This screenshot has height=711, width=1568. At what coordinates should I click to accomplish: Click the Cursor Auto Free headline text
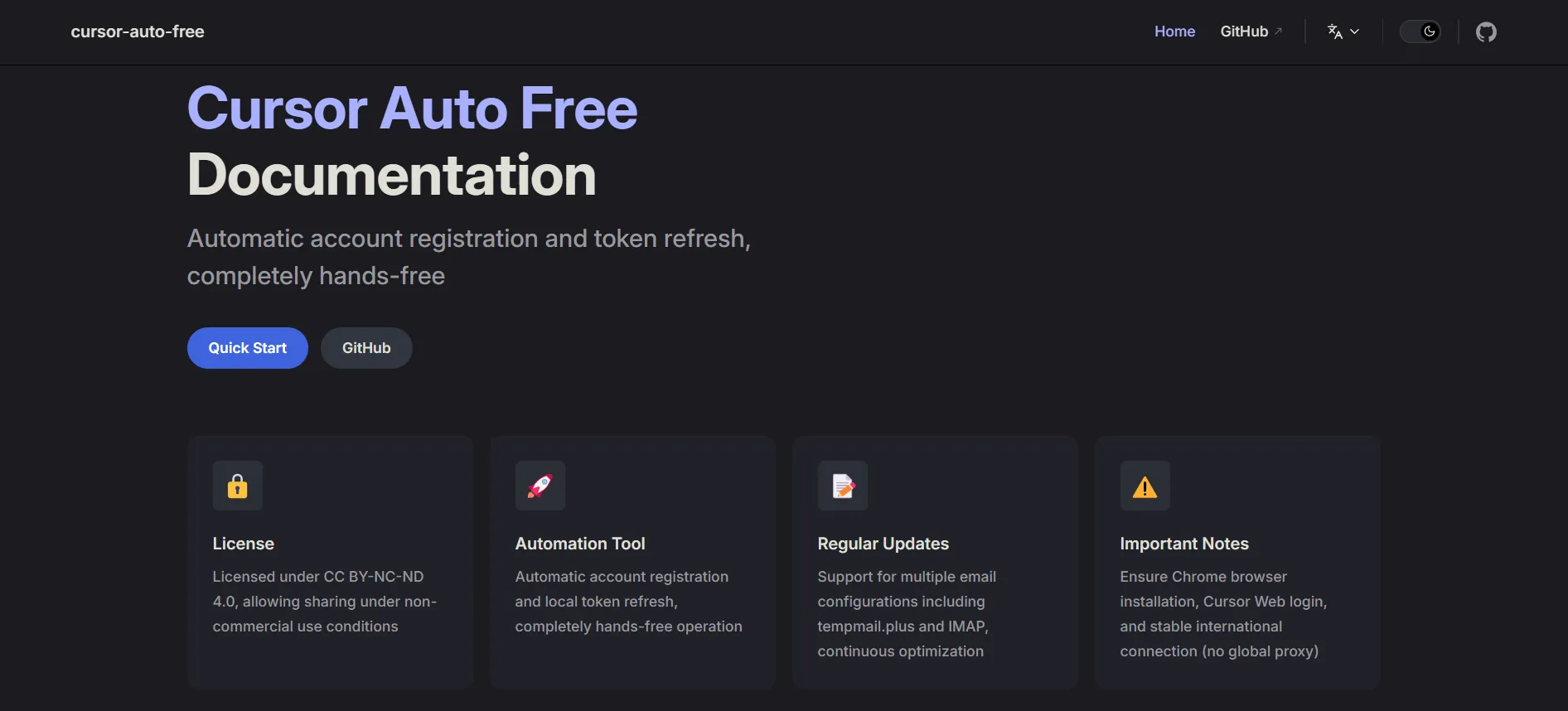tap(412, 109)
